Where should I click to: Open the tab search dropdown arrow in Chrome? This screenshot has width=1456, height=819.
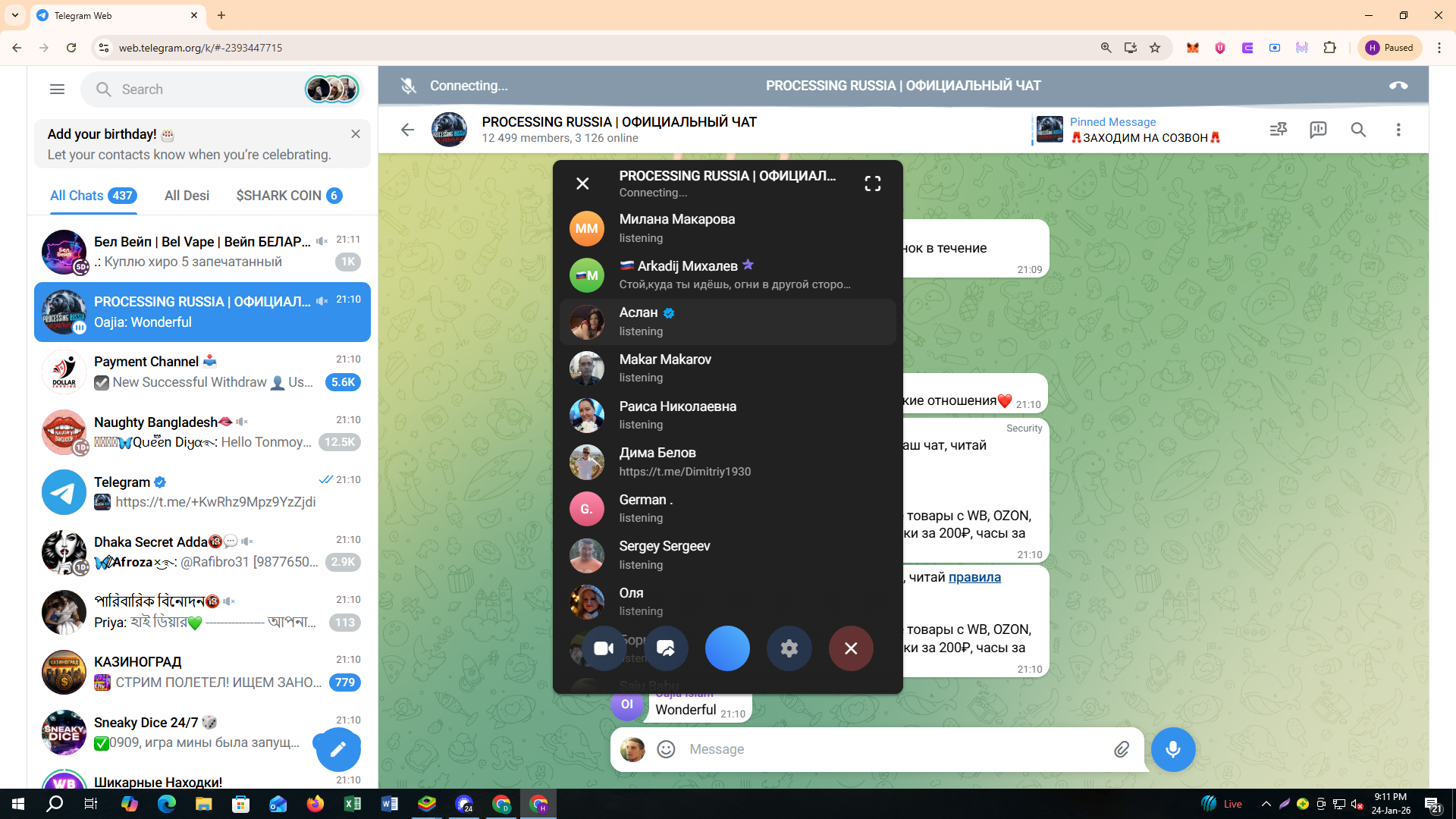pos(14,15)
